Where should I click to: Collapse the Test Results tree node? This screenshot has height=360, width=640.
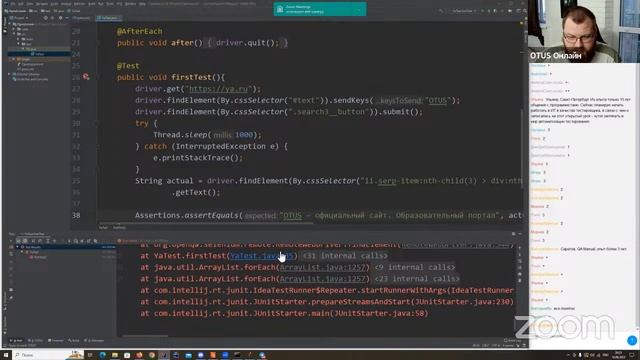18,247
